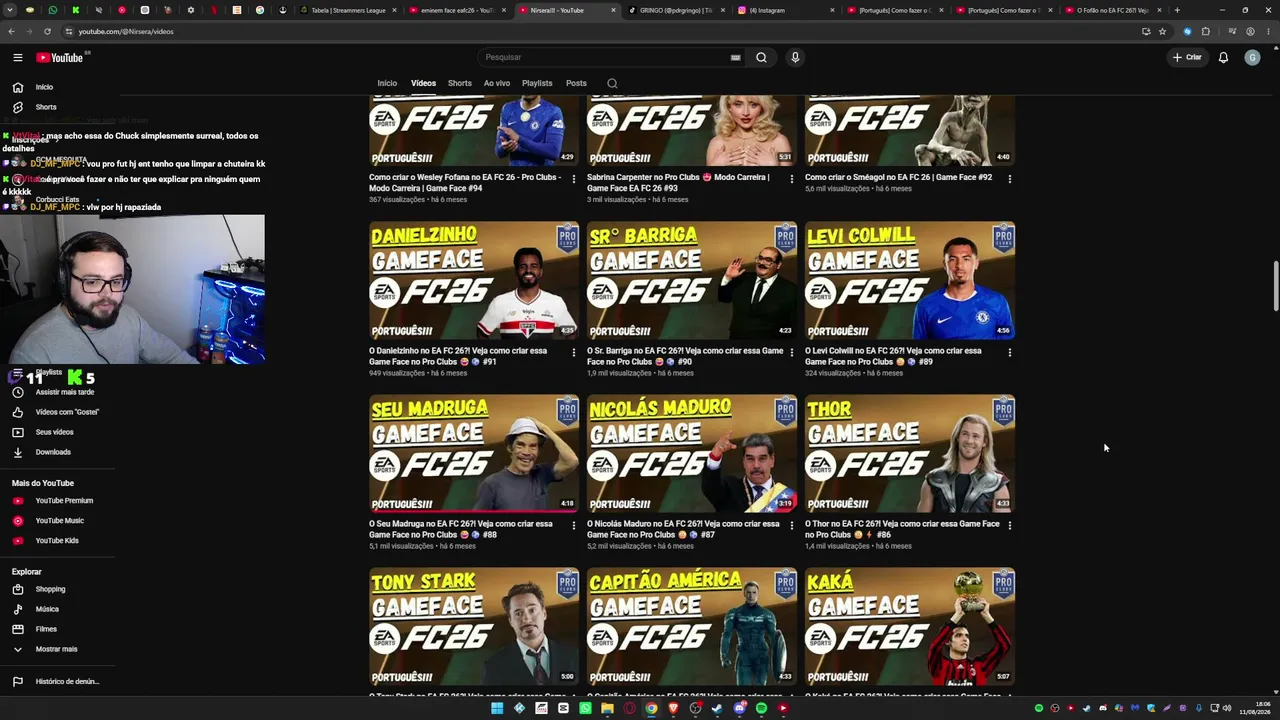Open the Nicolás Maduro Gameface video thumbnail
1280x720 pixels.
pyautogui.click(x=692, y=453)
